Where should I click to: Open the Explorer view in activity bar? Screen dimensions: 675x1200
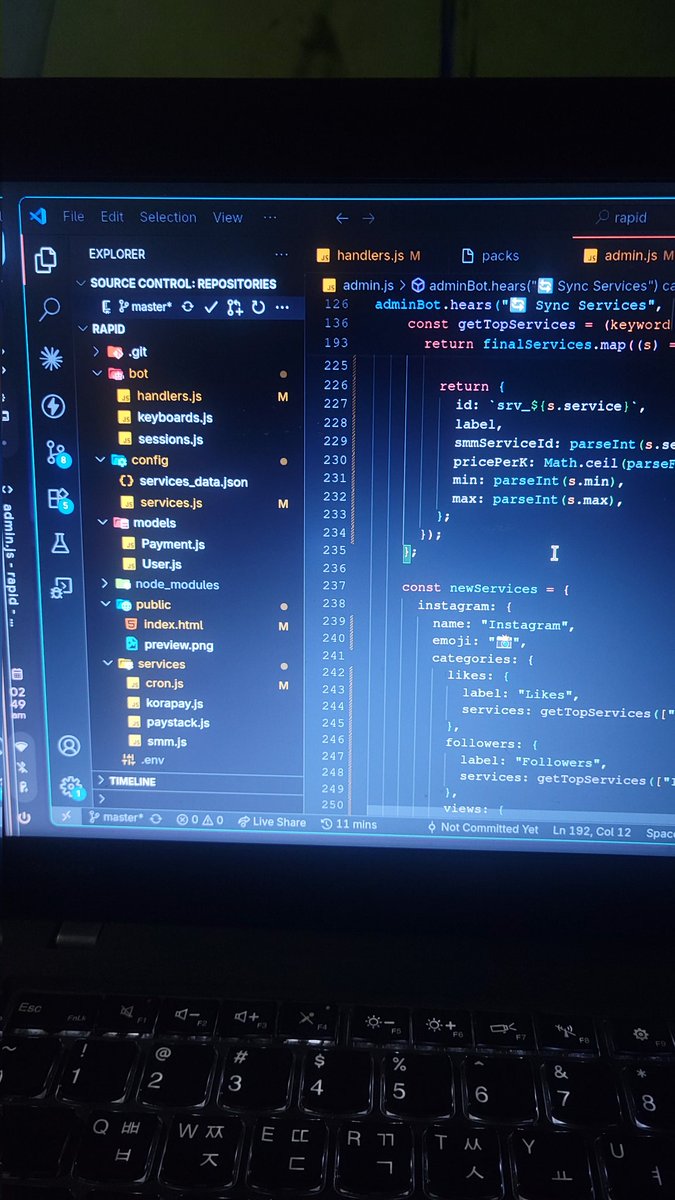coord(45,260)
